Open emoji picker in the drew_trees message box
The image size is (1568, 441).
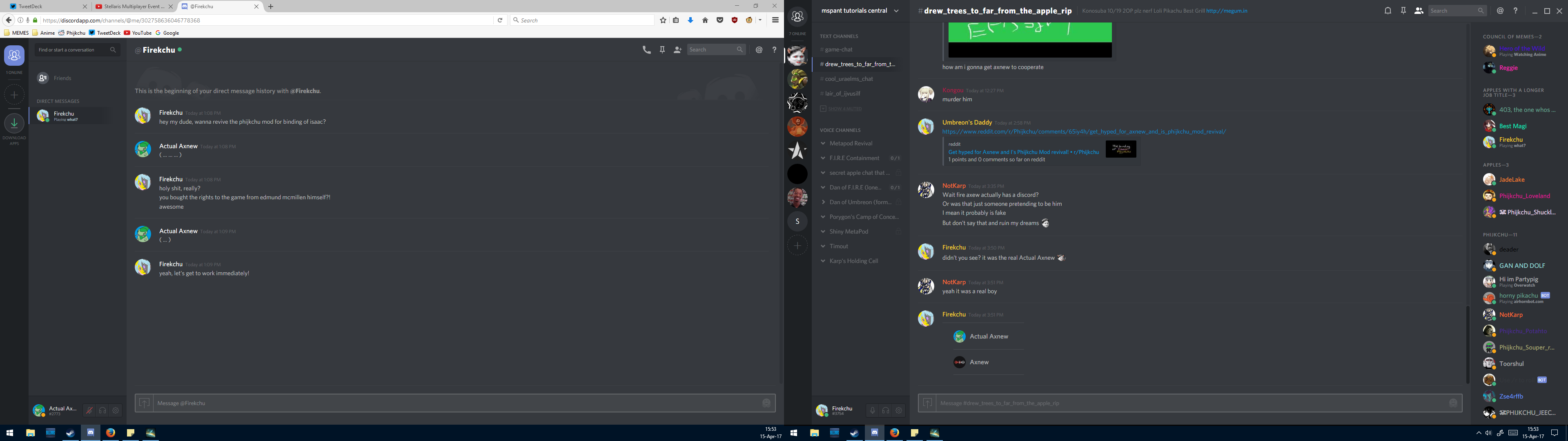[x=1453, y=403]
